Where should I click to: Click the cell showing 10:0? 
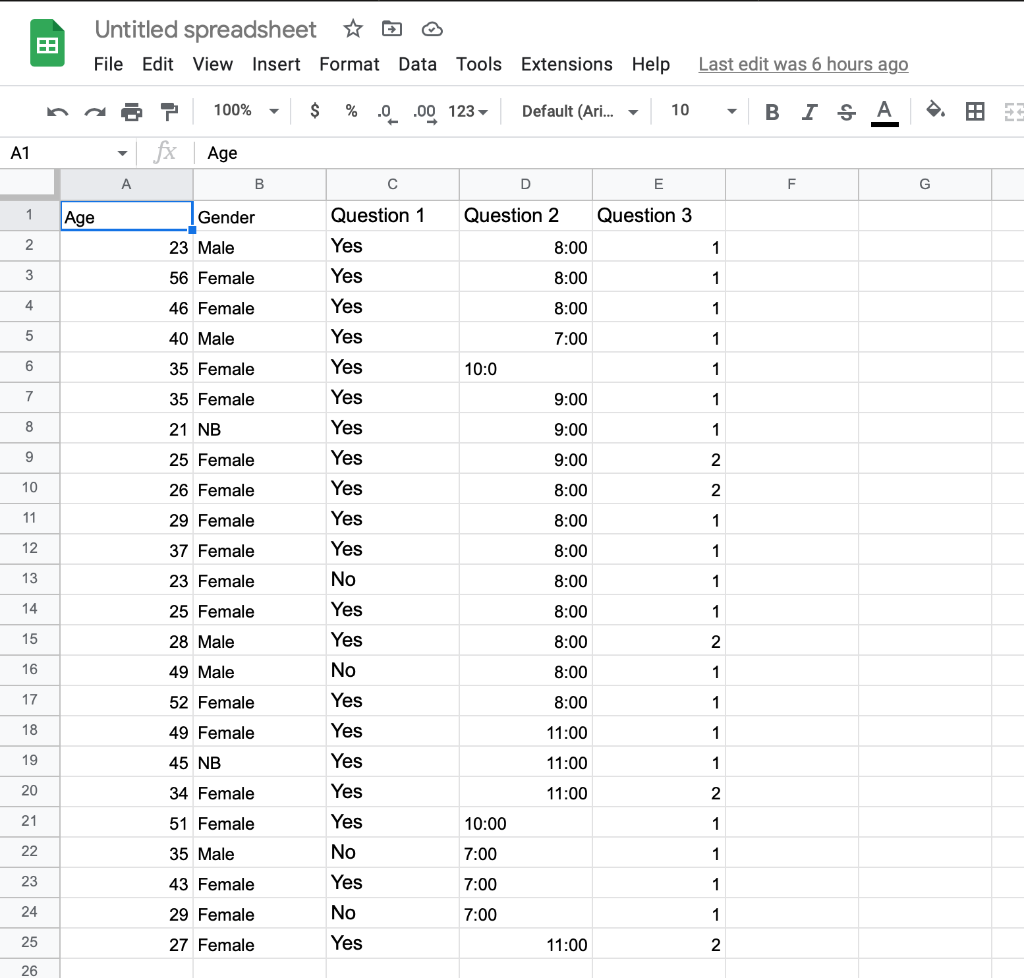(526, 368)
